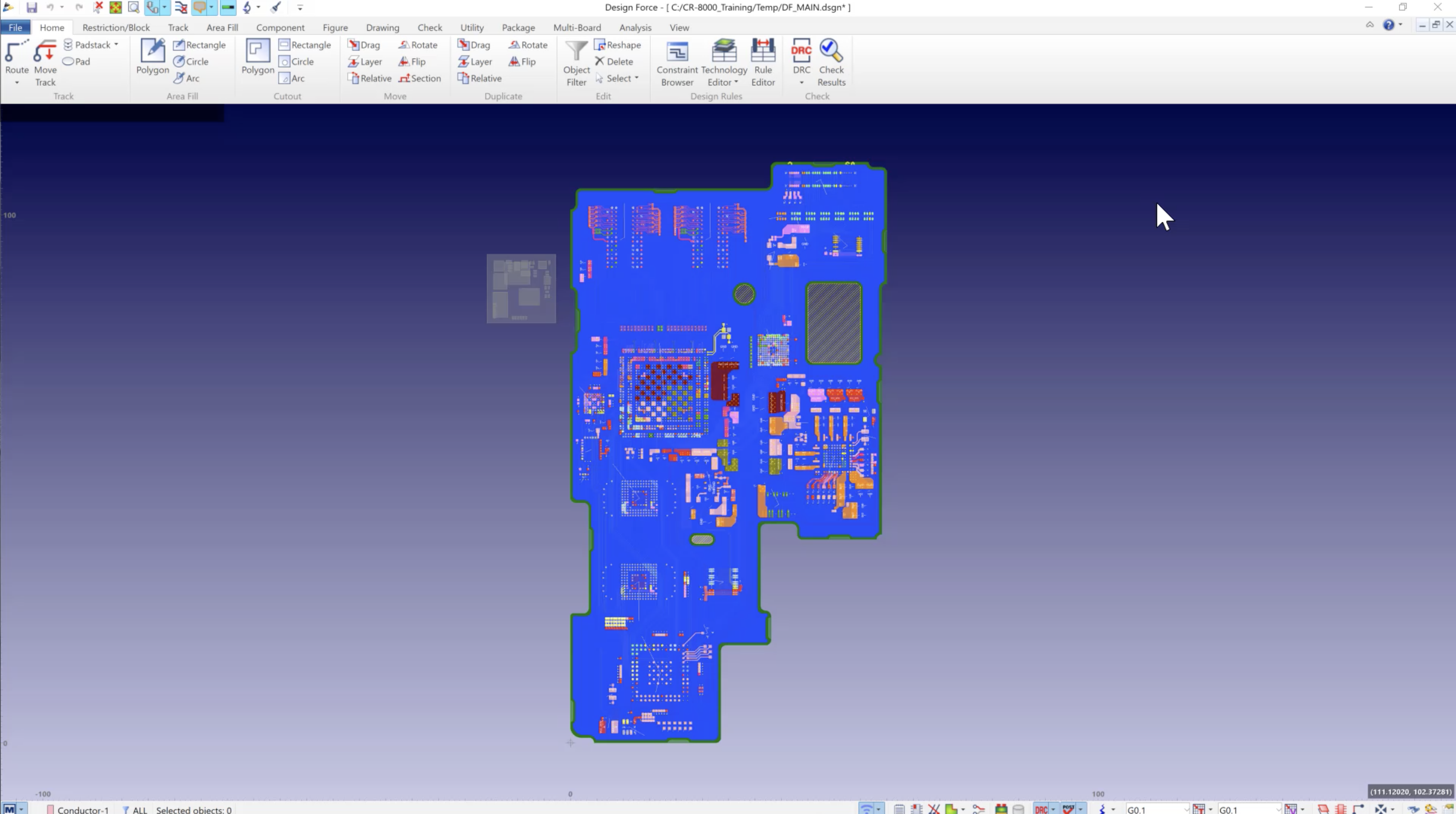The image size is (1456, 814).
Task: Click the Area Fill Polygon tool
Action: coord(152,56)
